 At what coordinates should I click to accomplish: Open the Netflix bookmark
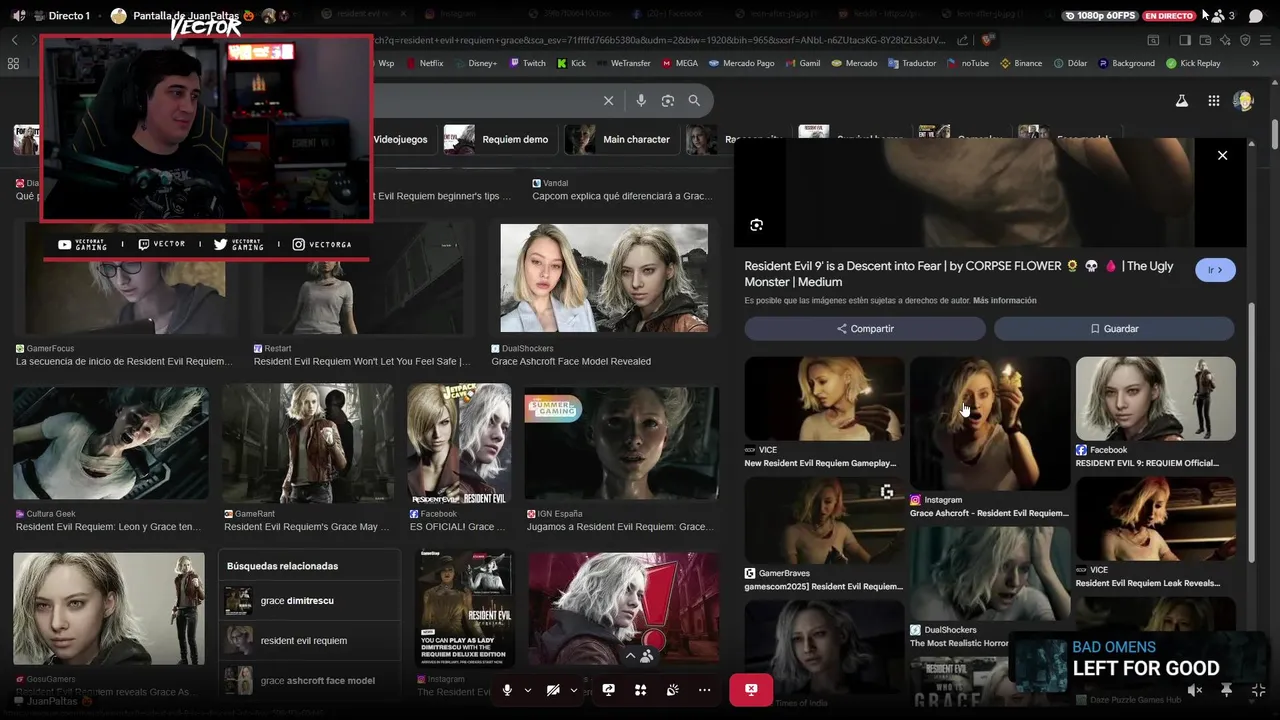(424, 63)
